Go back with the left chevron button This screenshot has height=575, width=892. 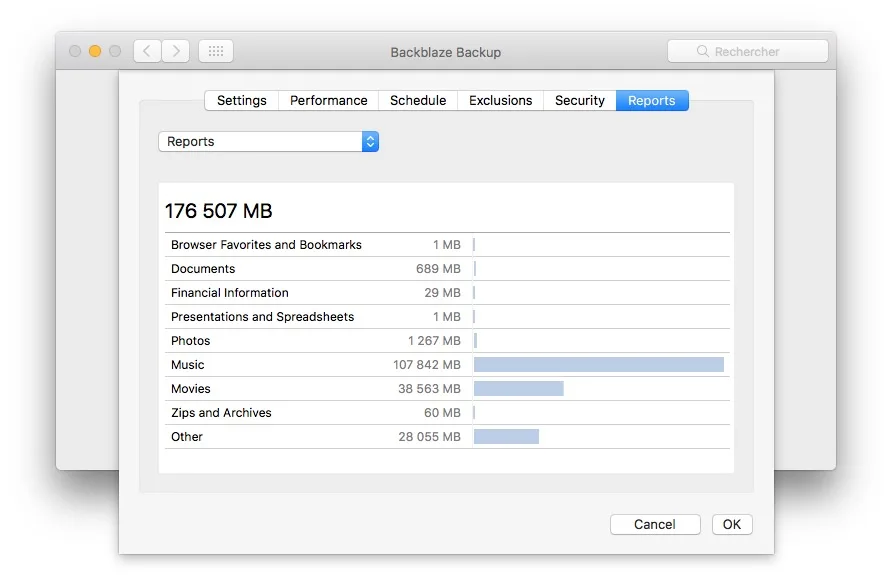click(x=147, y=51)
